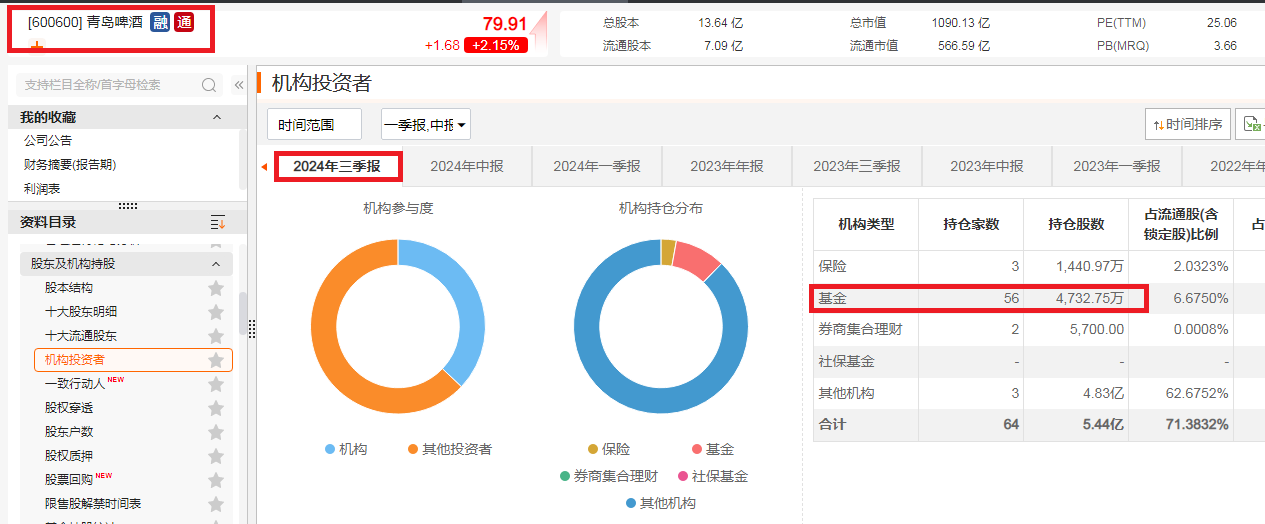1265x524 pixels.
Task: Click the 时间范围 button
Action: pos(314,125)
